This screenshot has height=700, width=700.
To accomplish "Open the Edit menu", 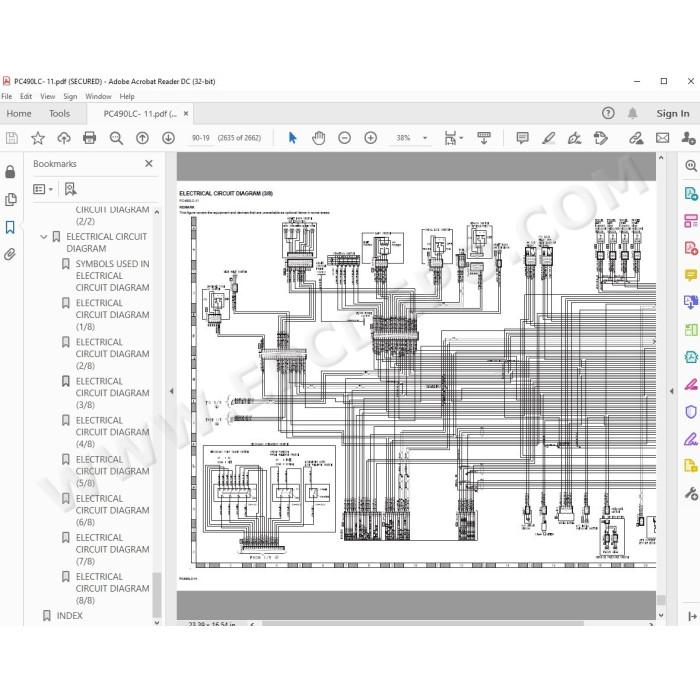I will pos(26,96).
